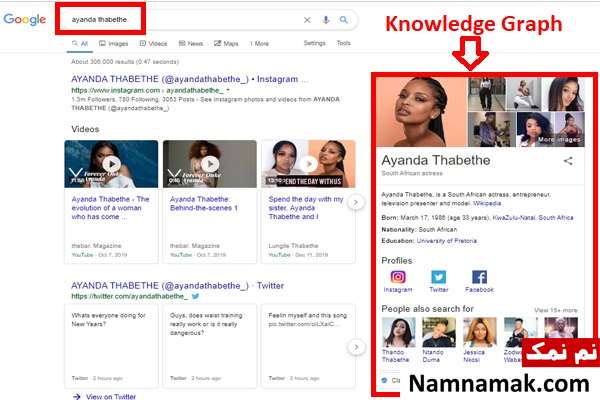The height and width of the screenshot is (400, 600).
Task: Show next videos with carousel arrow
Action: tap(356, 202)
